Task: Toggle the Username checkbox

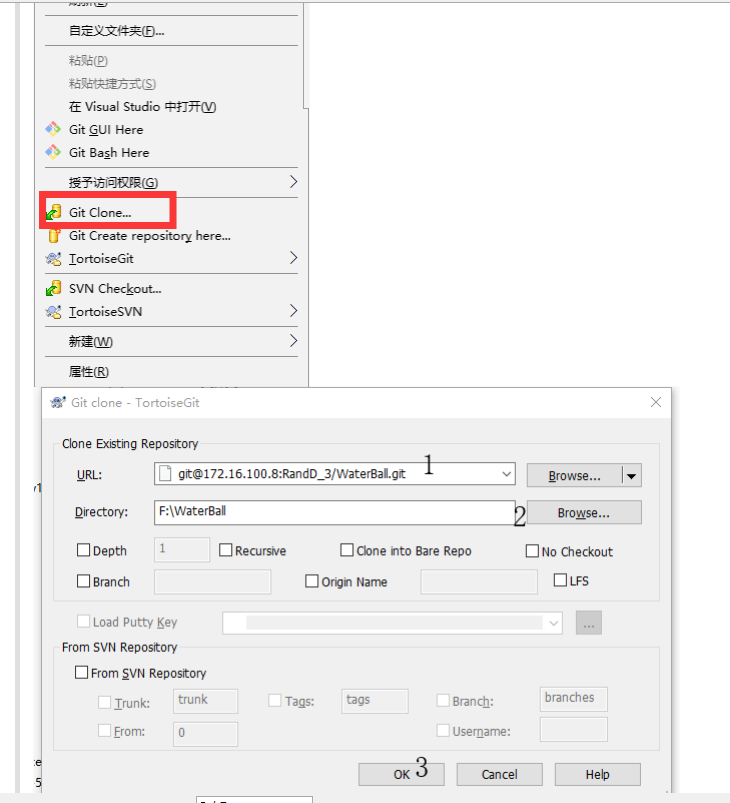Action: pos(443,730)
